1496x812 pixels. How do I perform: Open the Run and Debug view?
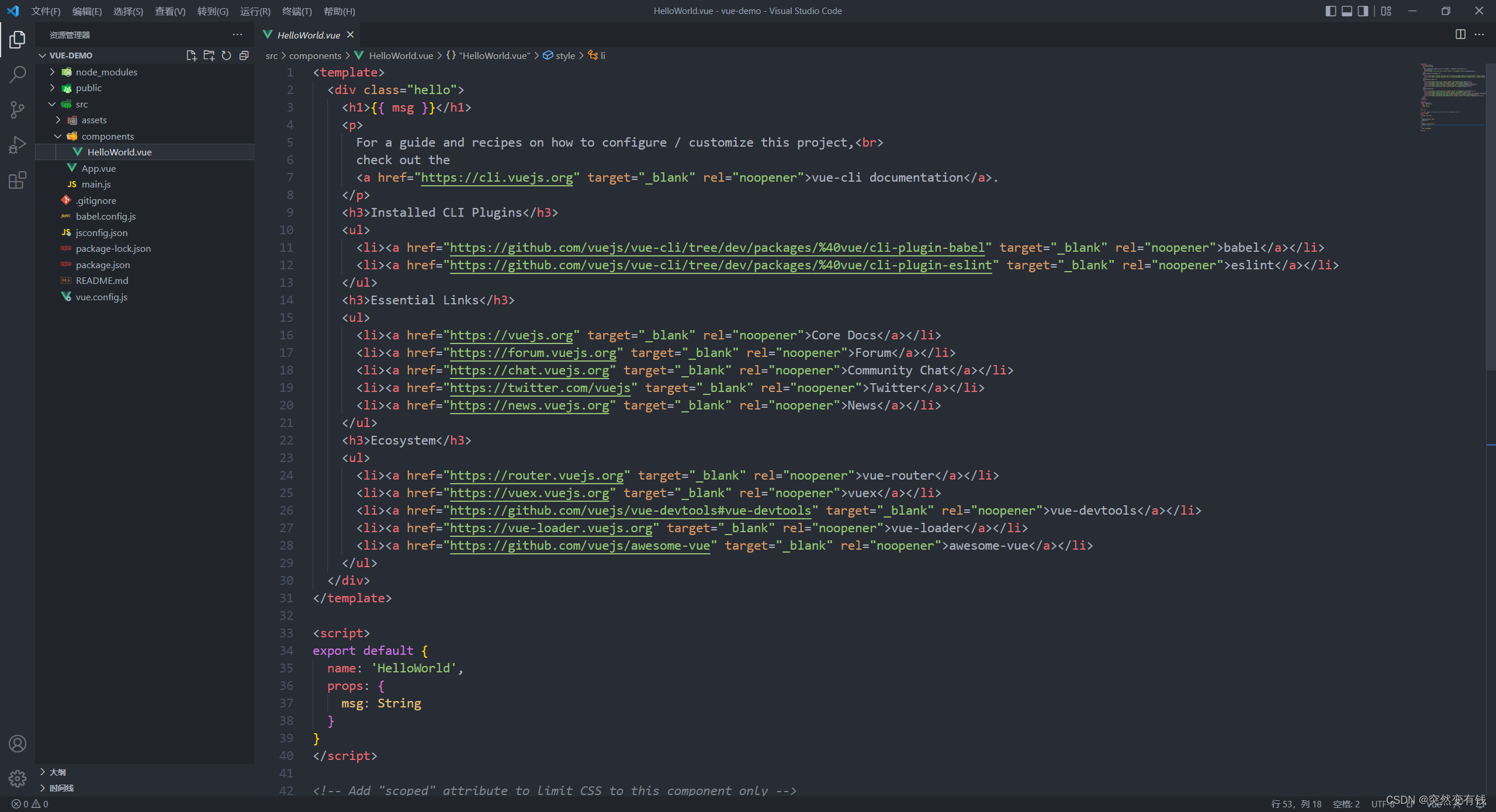click(x=18, y=144)
